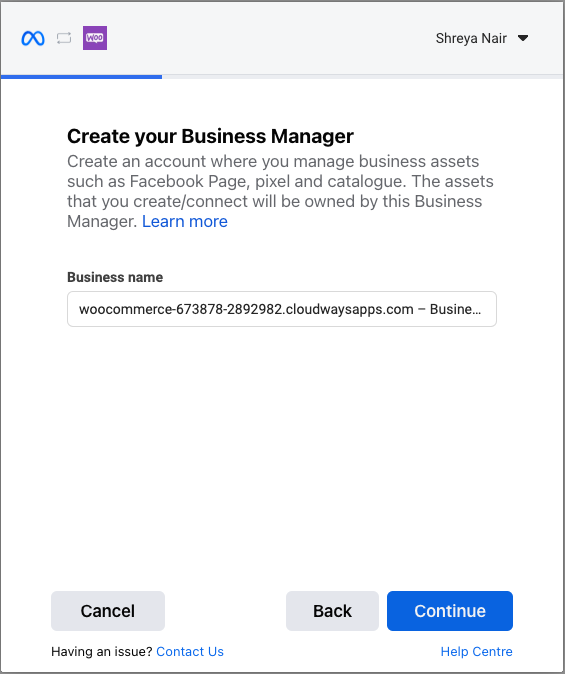Go Back to the previous step

coord(332,611)
